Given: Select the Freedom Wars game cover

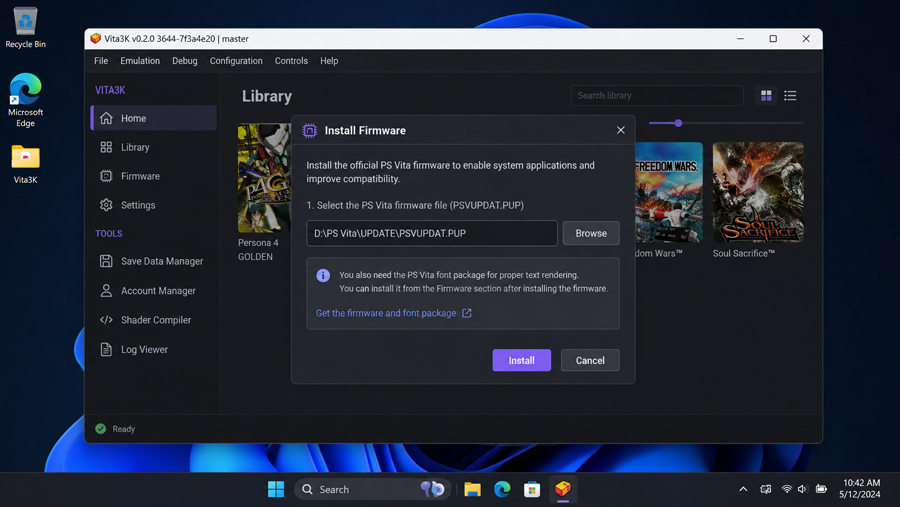Looking at the screenshot, I should point(669,192).
